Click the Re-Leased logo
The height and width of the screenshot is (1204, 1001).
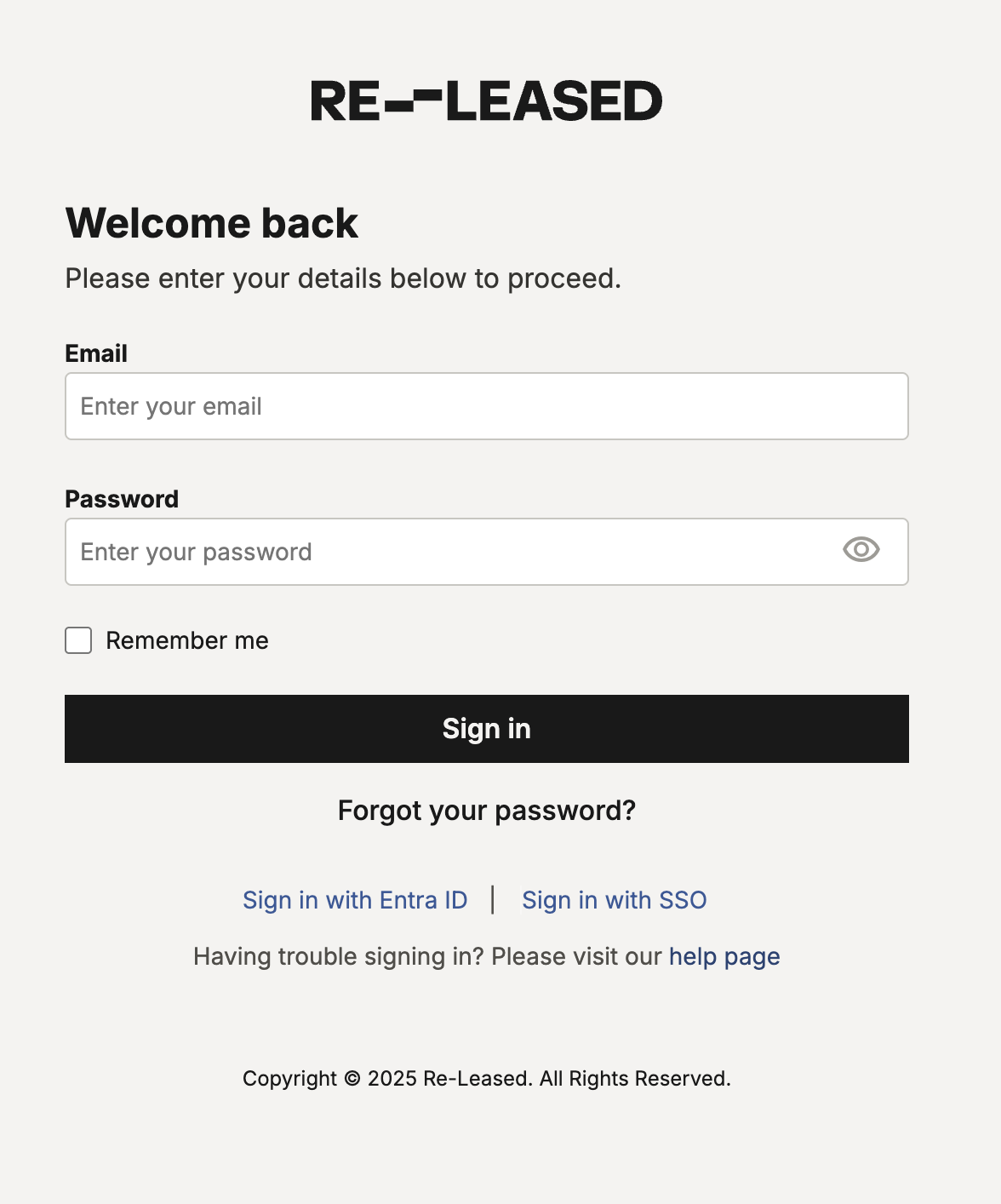[x=486, y=101]
